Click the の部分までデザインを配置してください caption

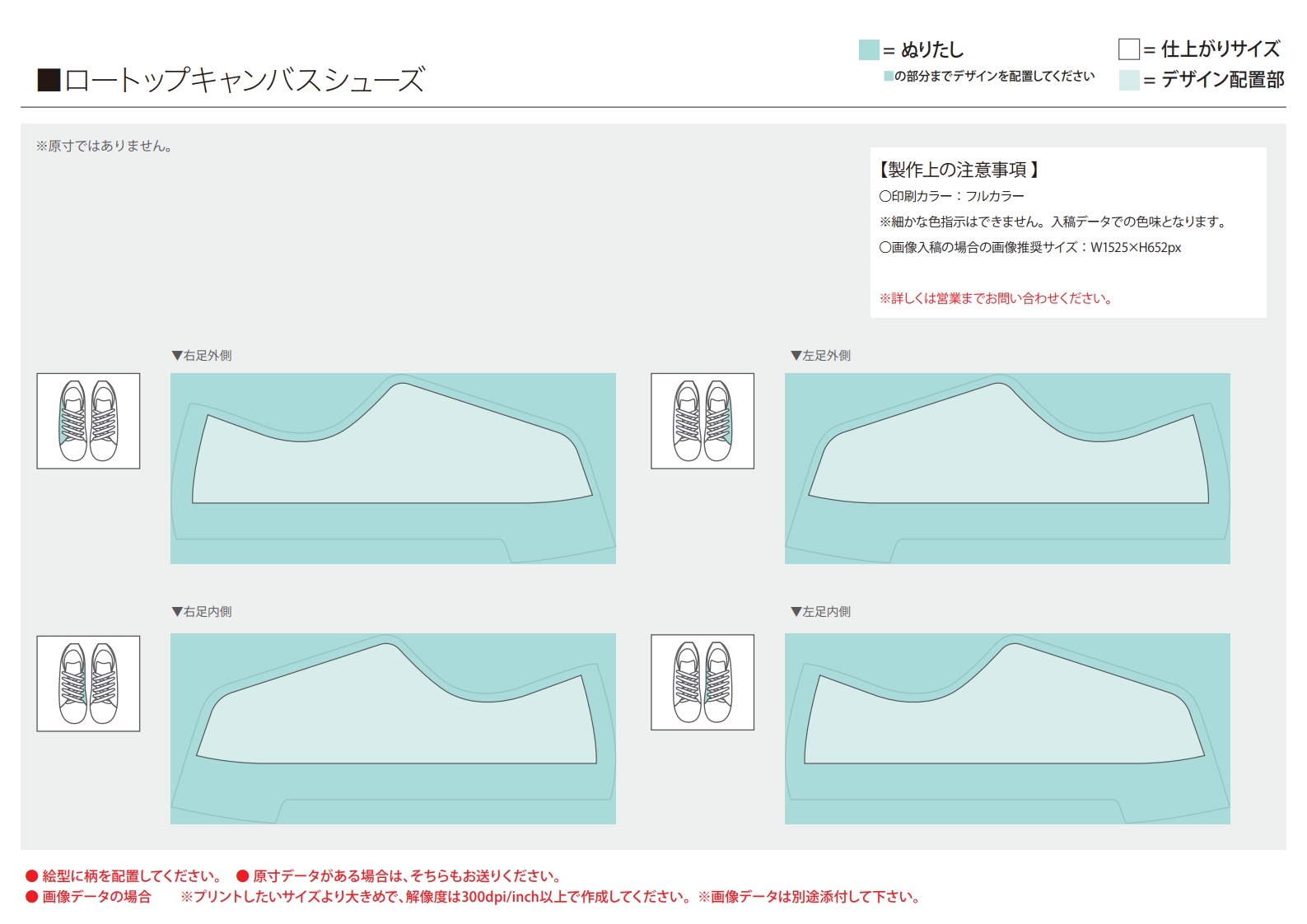point(989,77)
